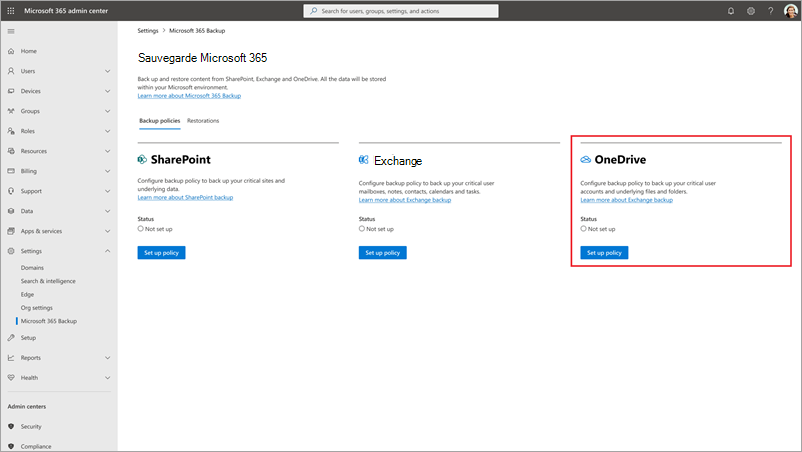Open Learn more about Microsoft 365 Backup
This screenshot has height=452, width=802.
[x=189, y=96]
